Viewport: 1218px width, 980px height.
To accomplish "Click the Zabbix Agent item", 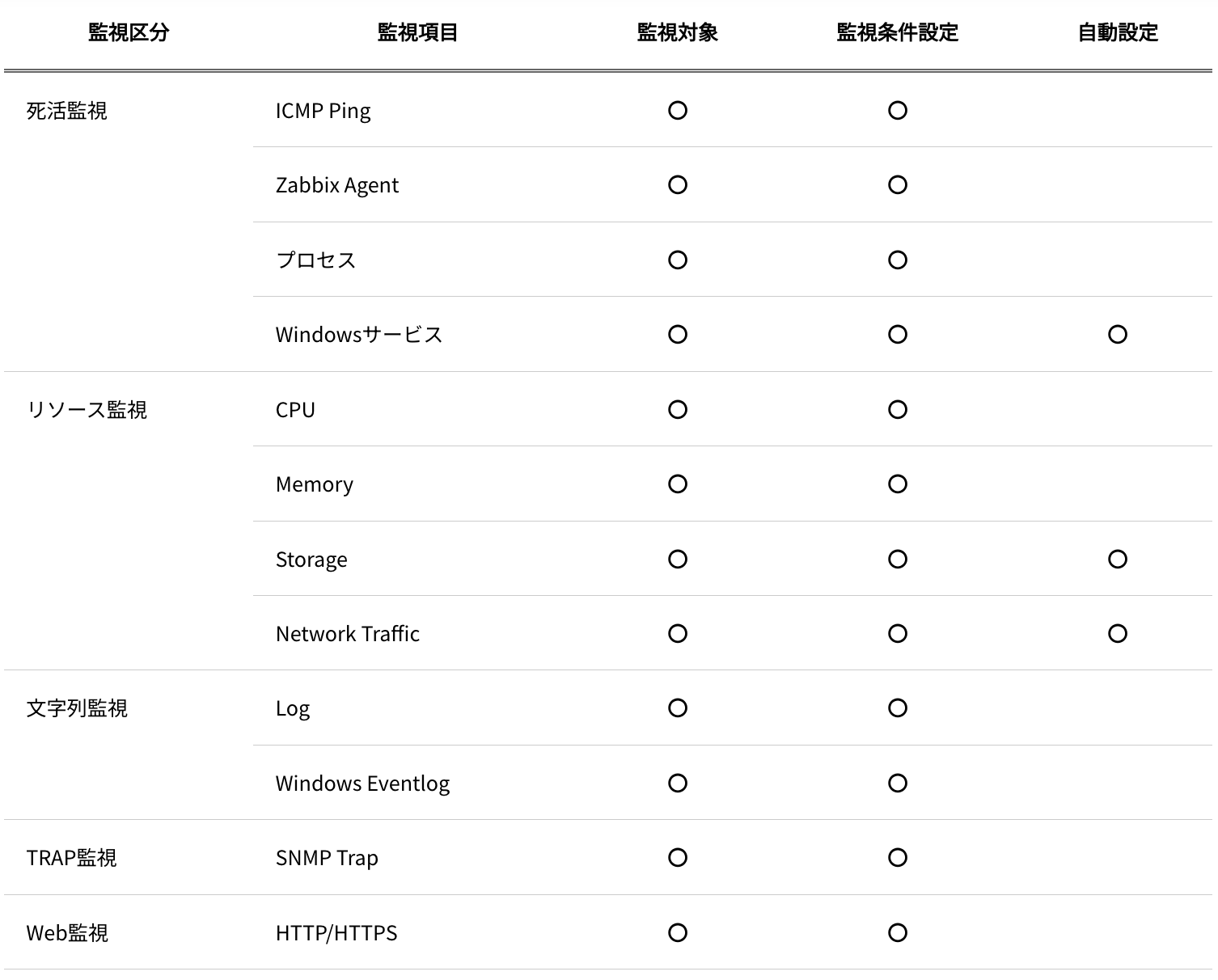I will 337,185.
